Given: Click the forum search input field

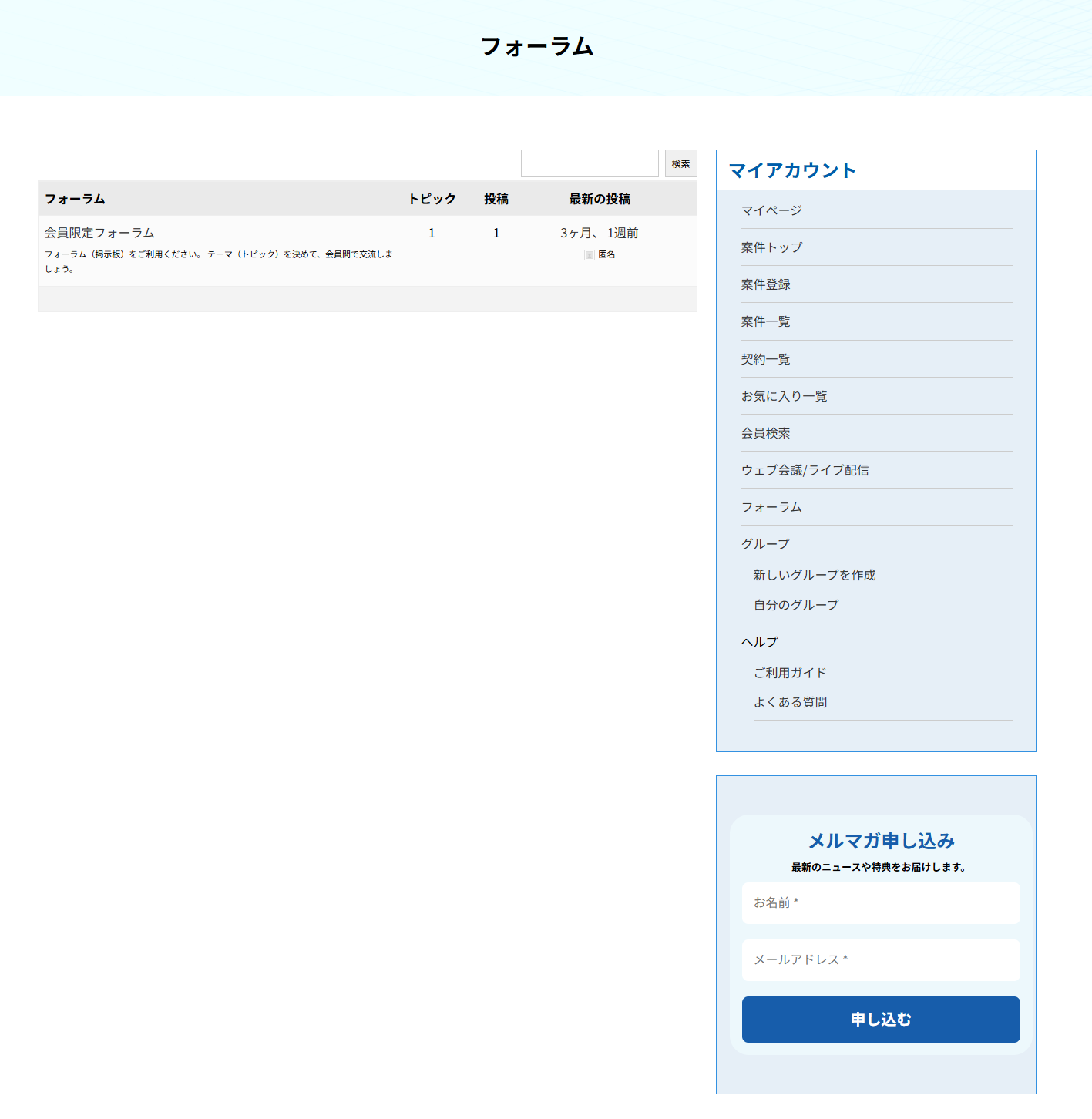Looking at the screenshot, I should [x=590, y=163].
